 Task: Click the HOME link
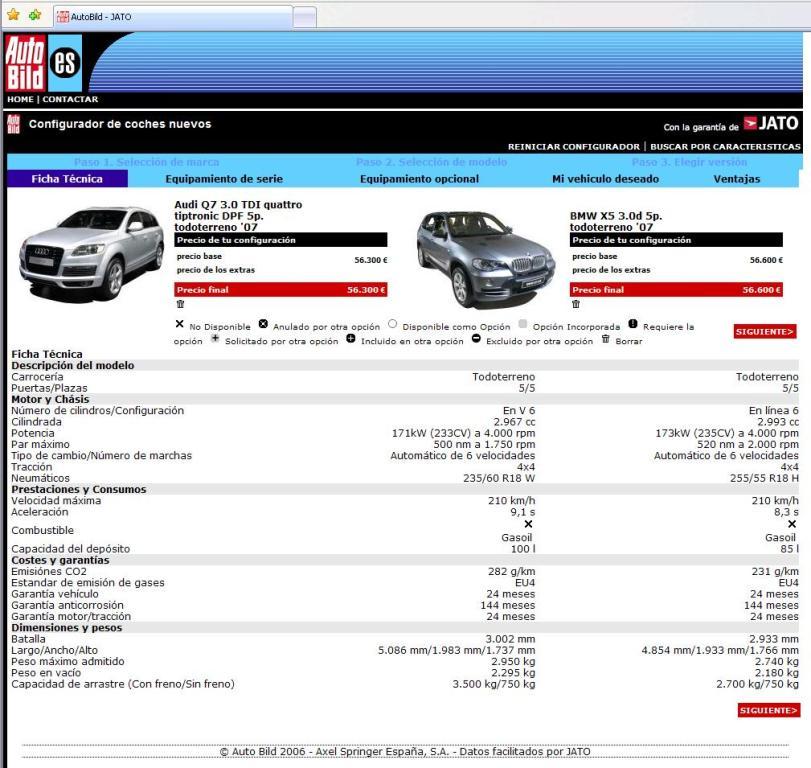tap(20, 99)
